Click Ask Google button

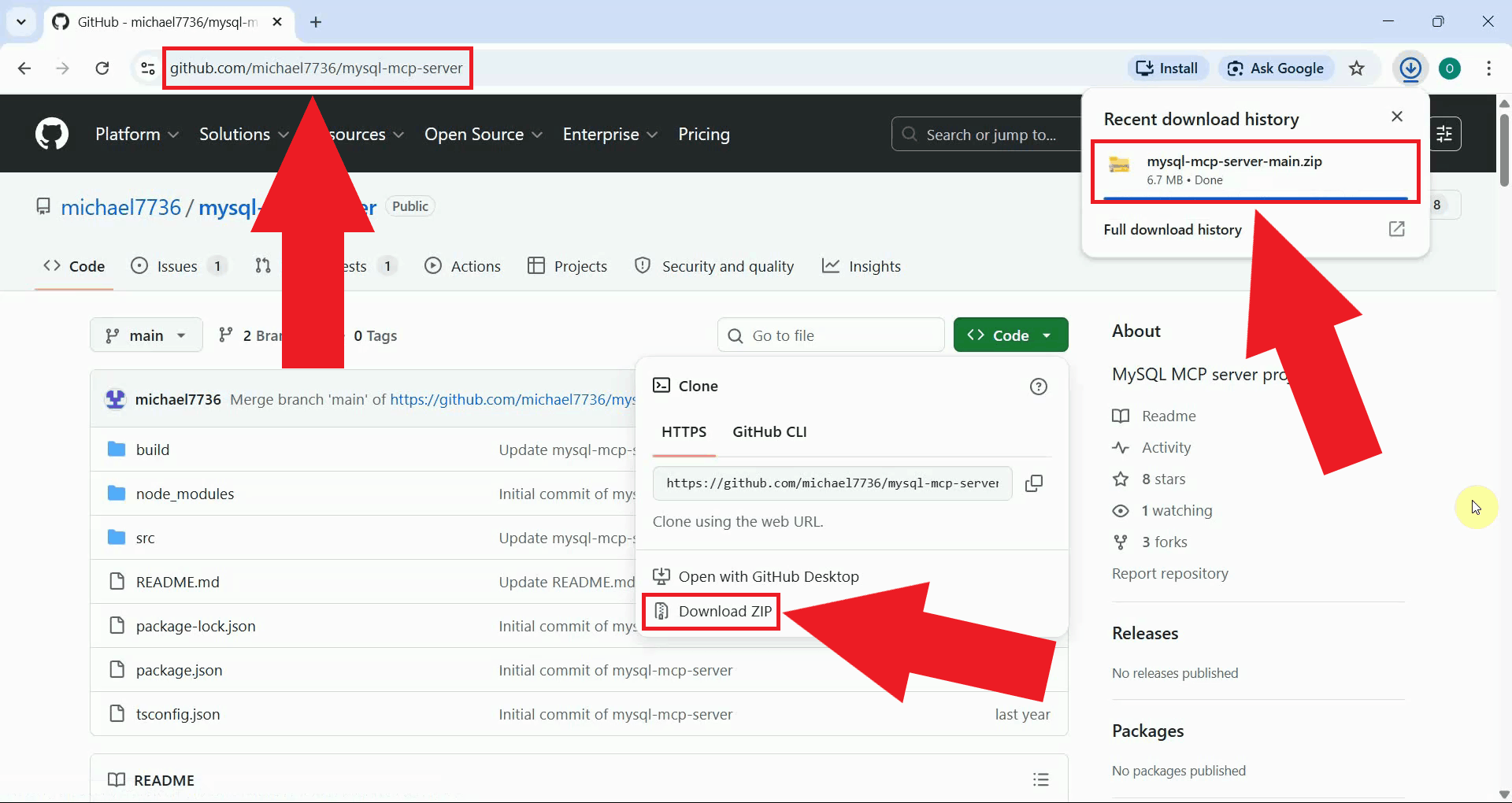pos(1277,68)
